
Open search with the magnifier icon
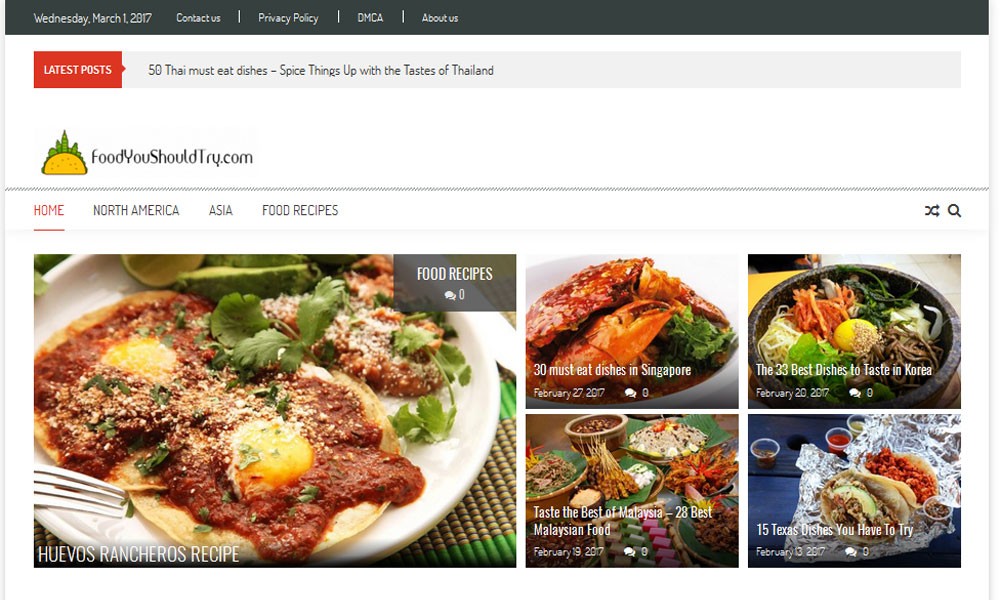pyautogui.click(x=954, y=211)
